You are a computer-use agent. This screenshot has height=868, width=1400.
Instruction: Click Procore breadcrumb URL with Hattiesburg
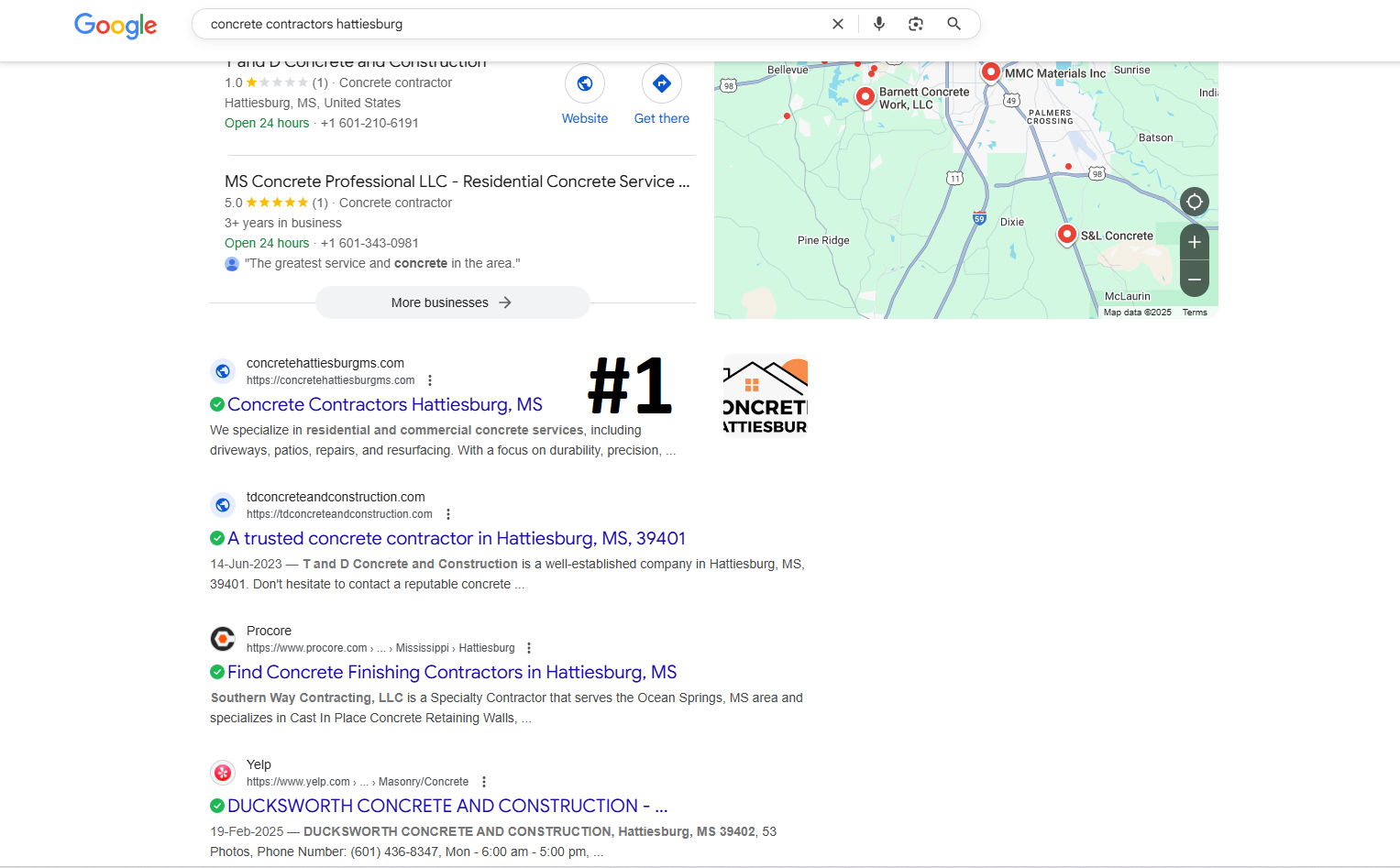pyautogui.click(x=380, y=648)
